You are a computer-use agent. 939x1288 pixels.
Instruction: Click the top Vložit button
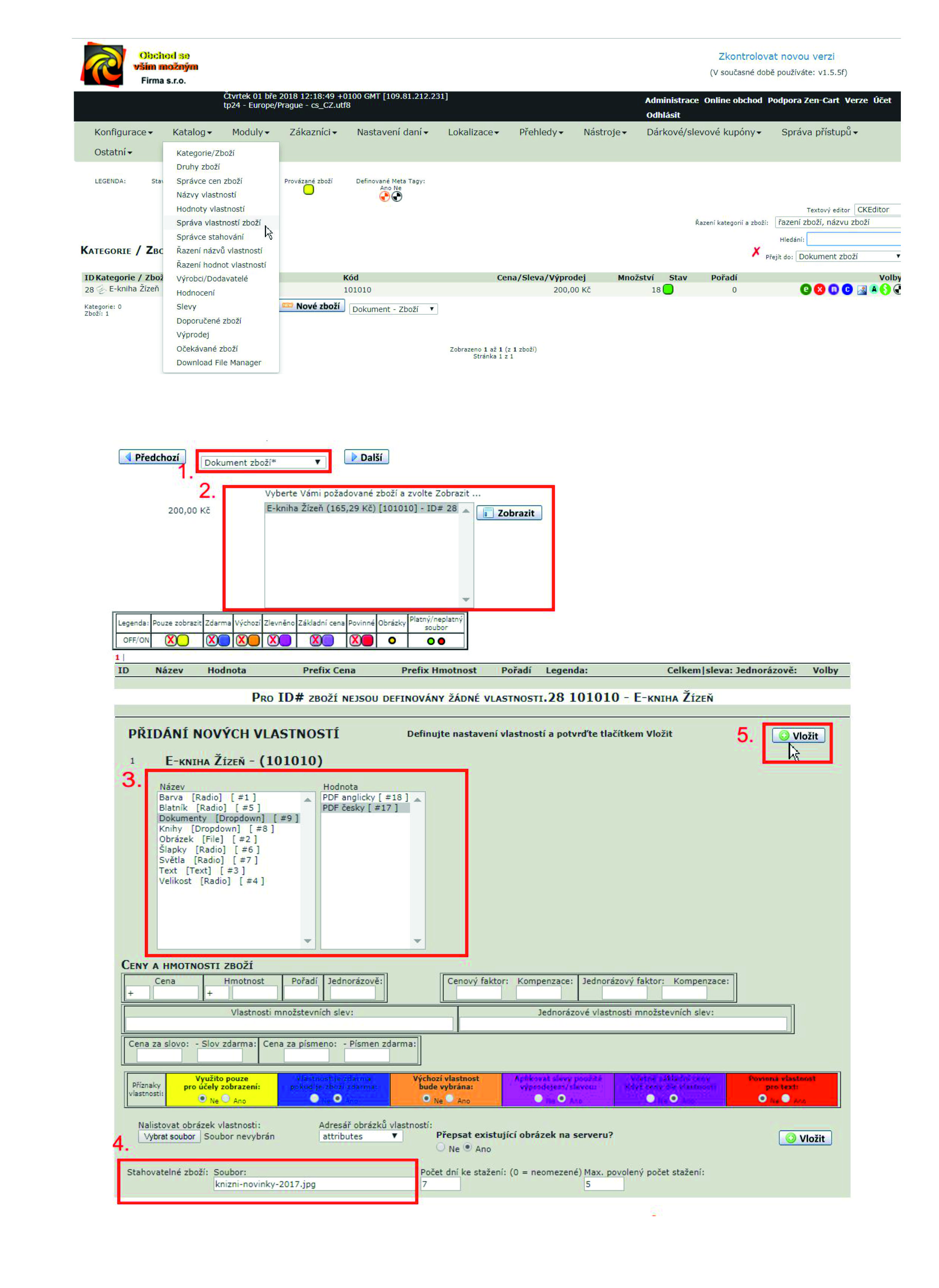point(798,735)
